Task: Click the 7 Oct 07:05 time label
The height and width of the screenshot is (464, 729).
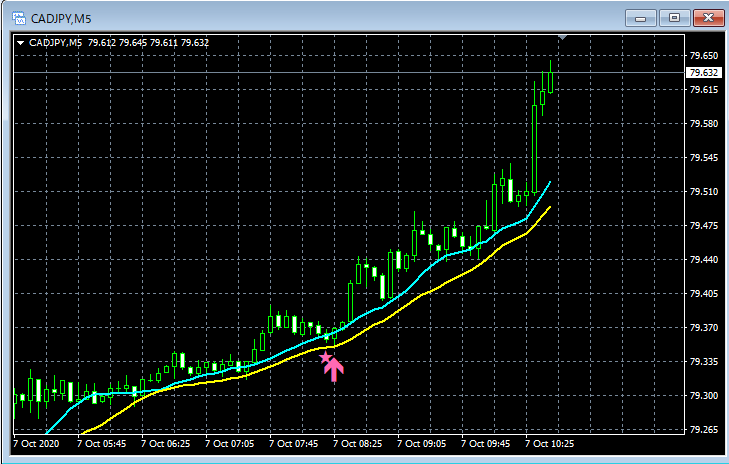Action: [x=230, y=444]
